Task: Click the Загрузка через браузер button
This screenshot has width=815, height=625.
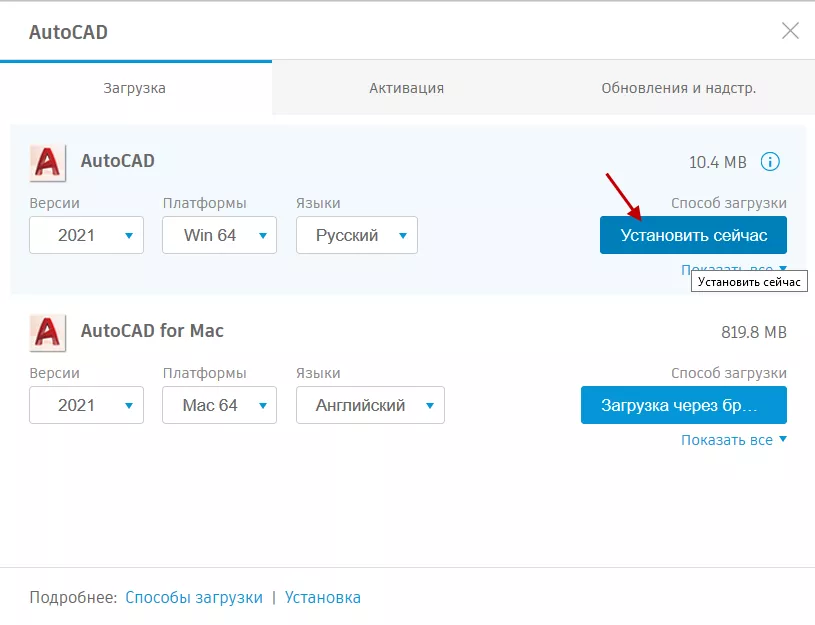Action: [683, 406]
